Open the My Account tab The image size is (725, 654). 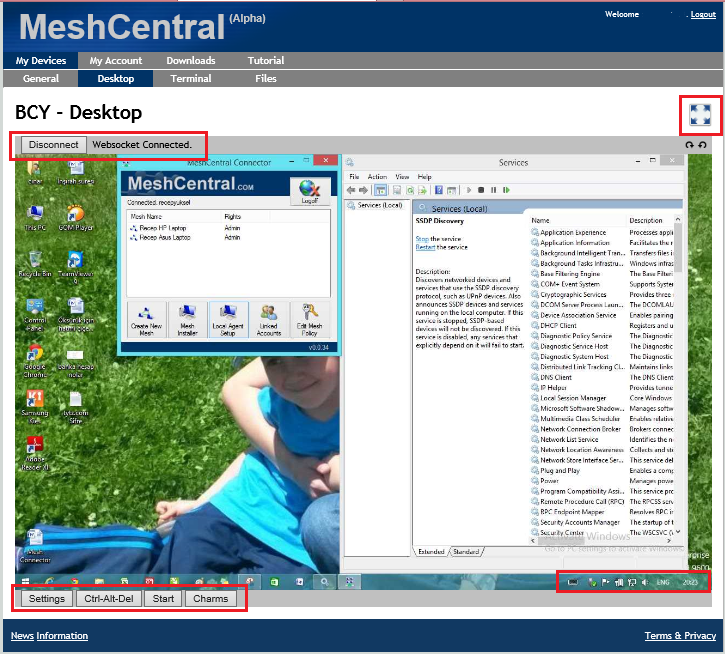116,61
